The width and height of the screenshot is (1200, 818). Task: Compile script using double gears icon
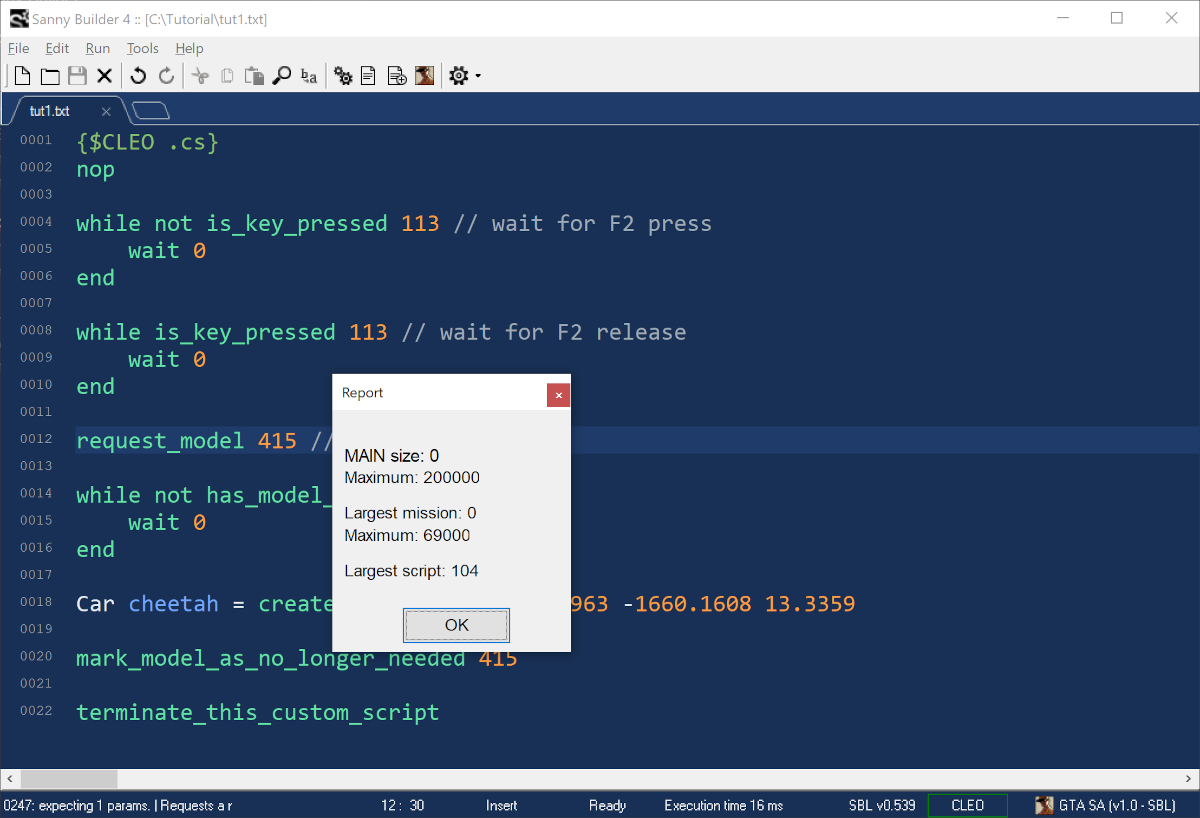(343, 76)
